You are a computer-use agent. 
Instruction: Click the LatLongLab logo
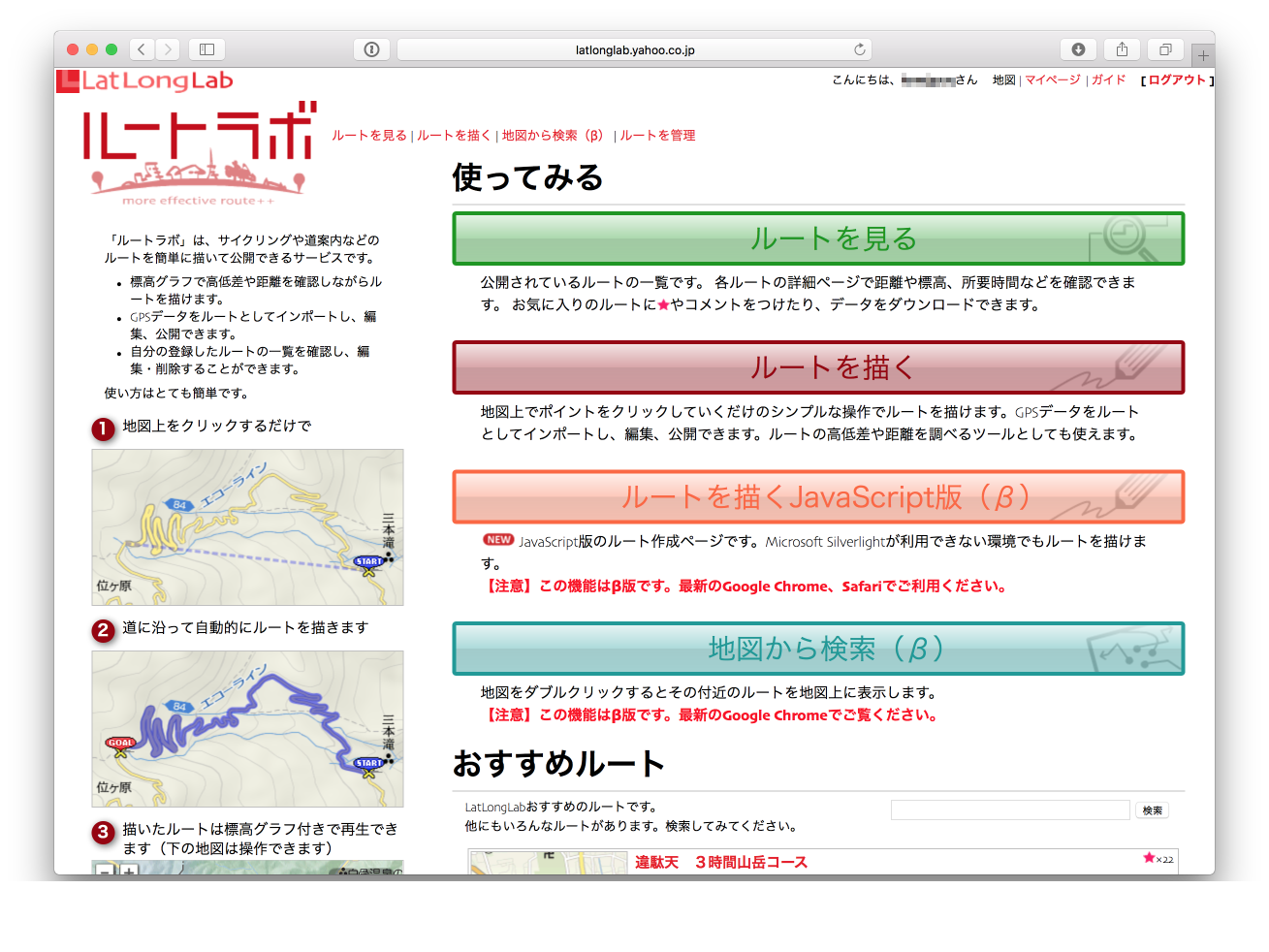coord(145,80)
